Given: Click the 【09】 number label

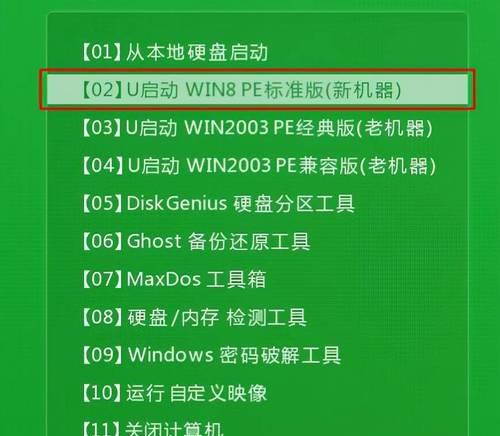Looking at the screenshot, I should tap(101, 355).
